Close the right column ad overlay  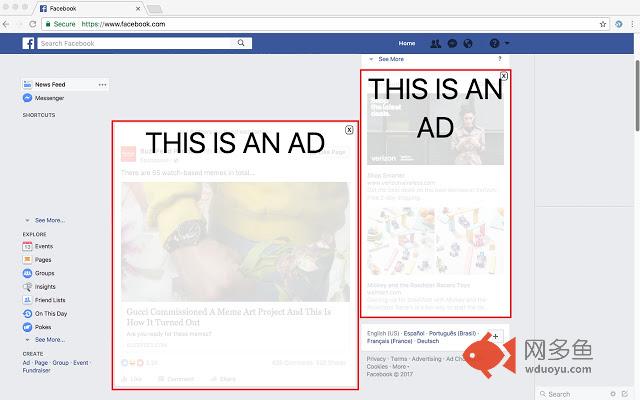click(504, 76)
